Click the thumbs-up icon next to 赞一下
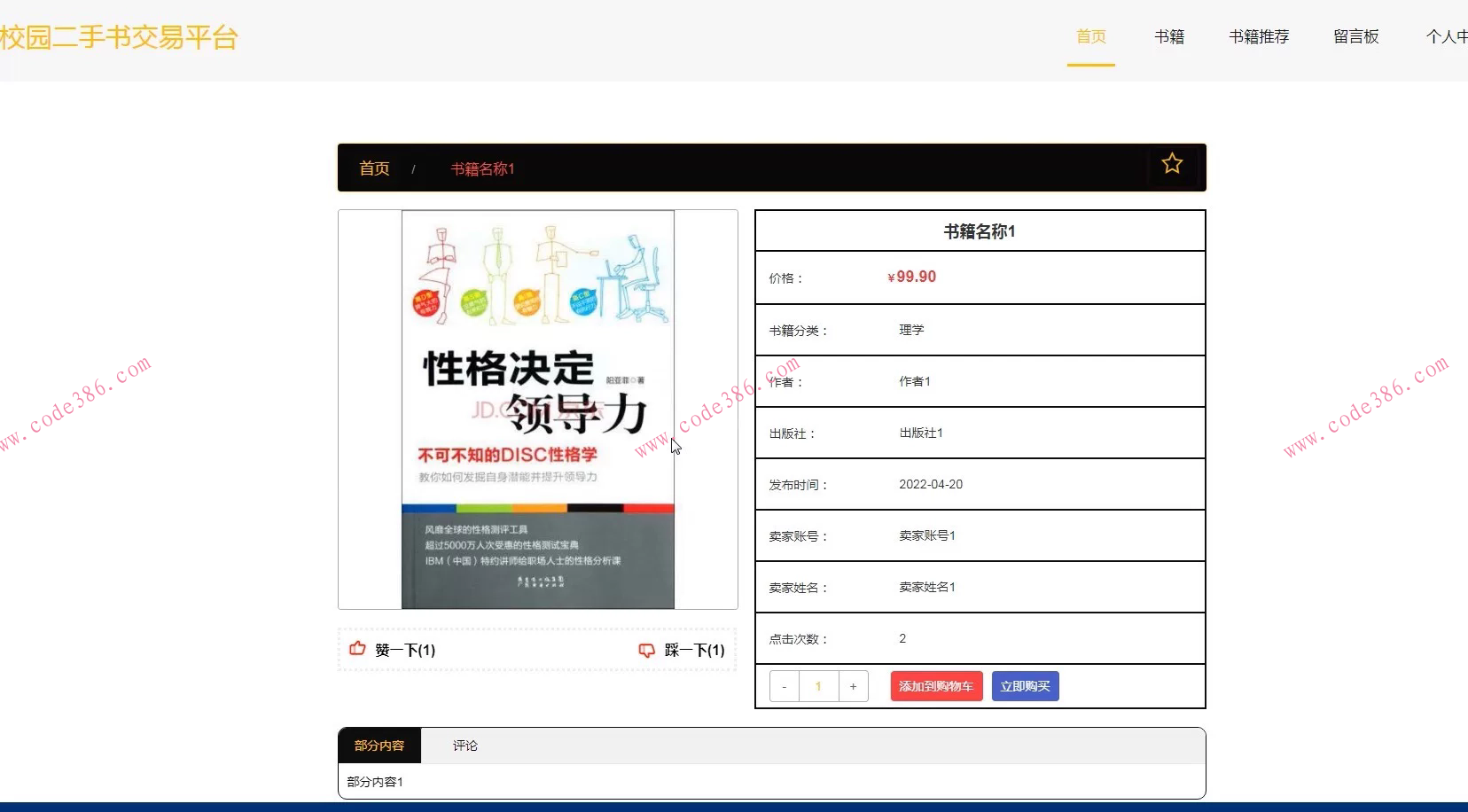The width and height of the screenshot is (1468, 812). 358,649
